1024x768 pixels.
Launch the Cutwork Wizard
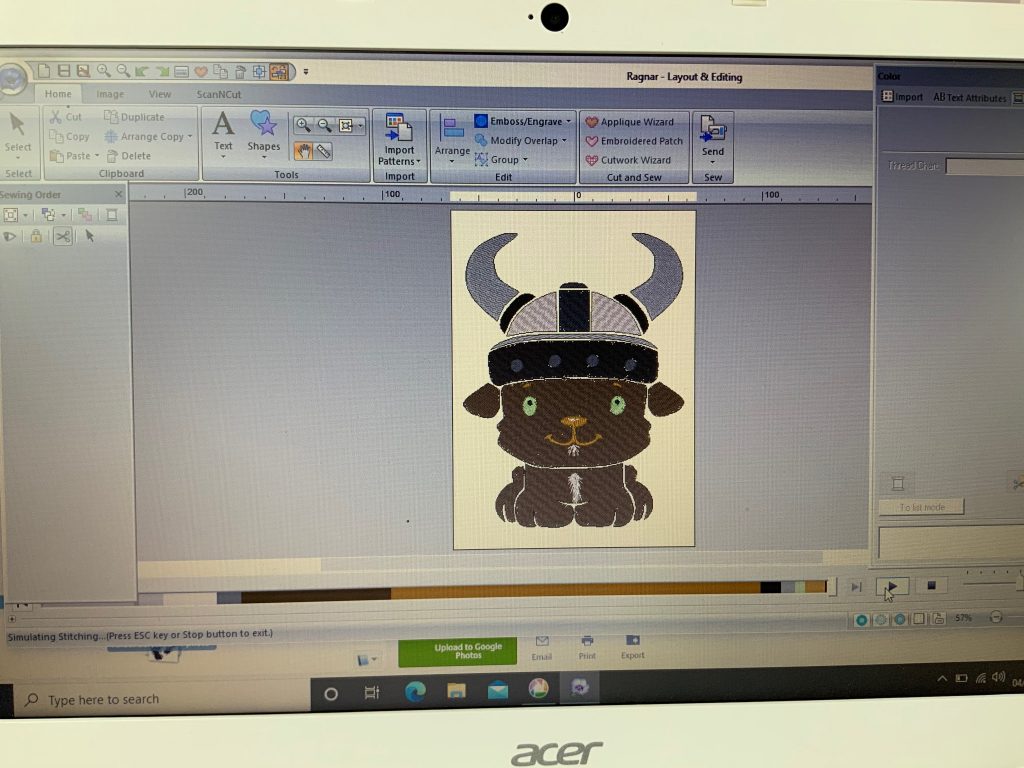click(628, 159)
